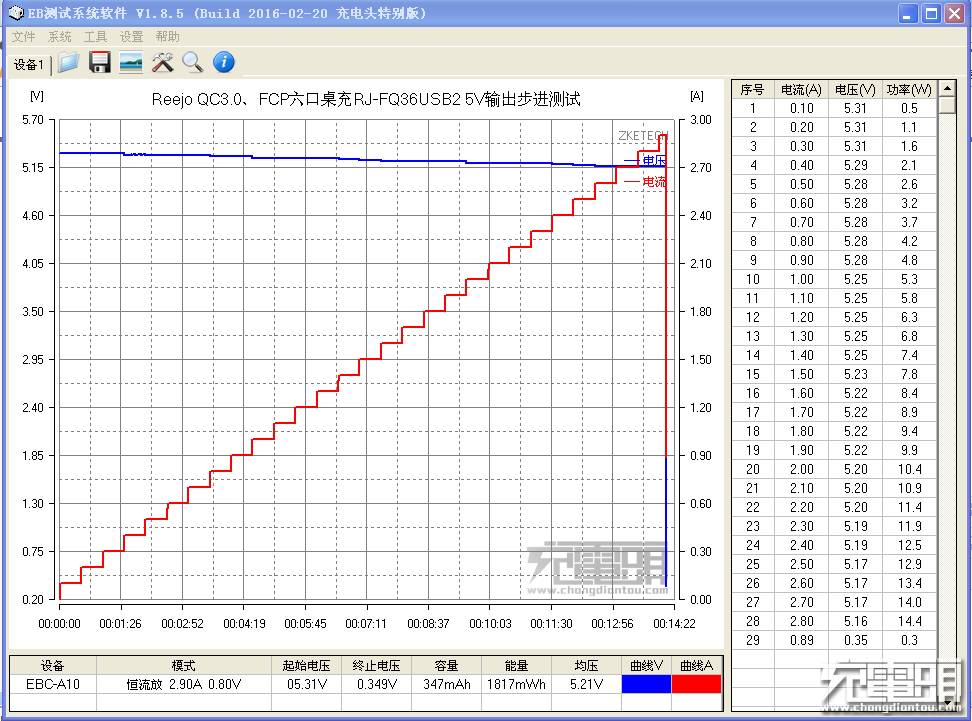Click the 3.00 current axis label
972x721 pixels.
coord(701,120)
